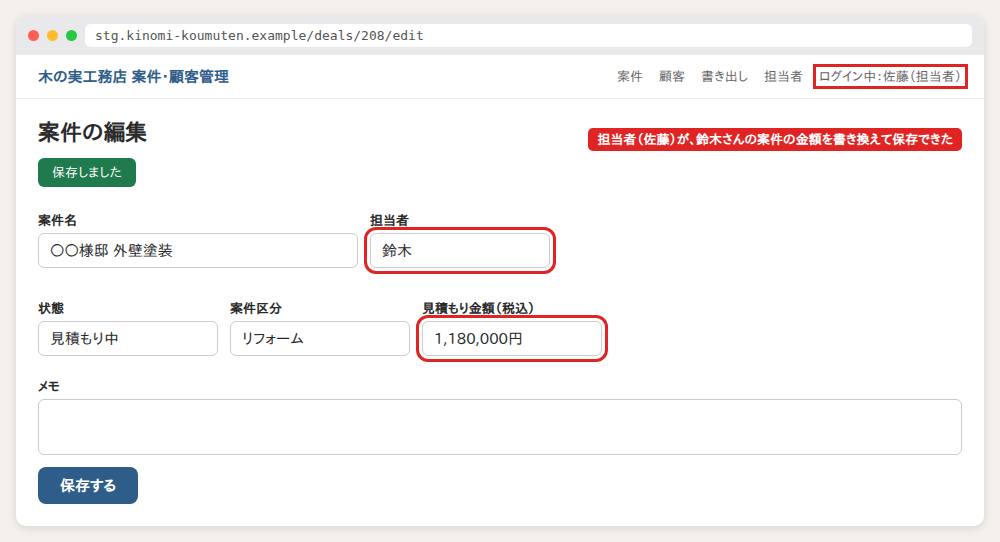Click the green maximize window dot
This screenshot has height=542, width=1000.
(71, 36)
